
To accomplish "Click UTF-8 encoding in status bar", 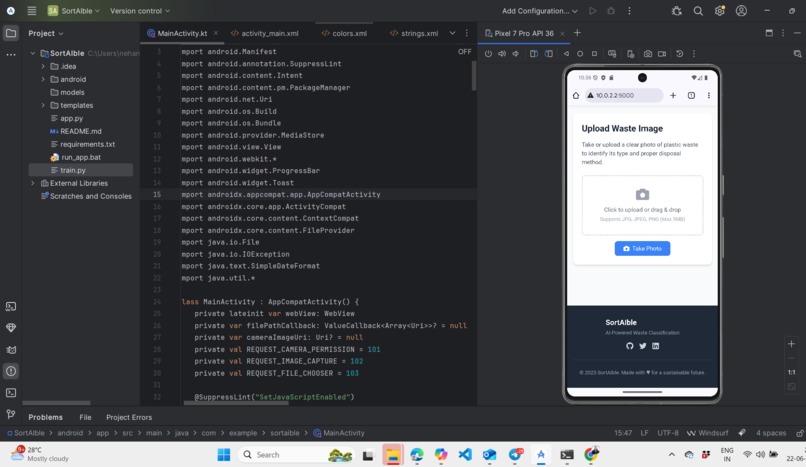I will point(668,433).
